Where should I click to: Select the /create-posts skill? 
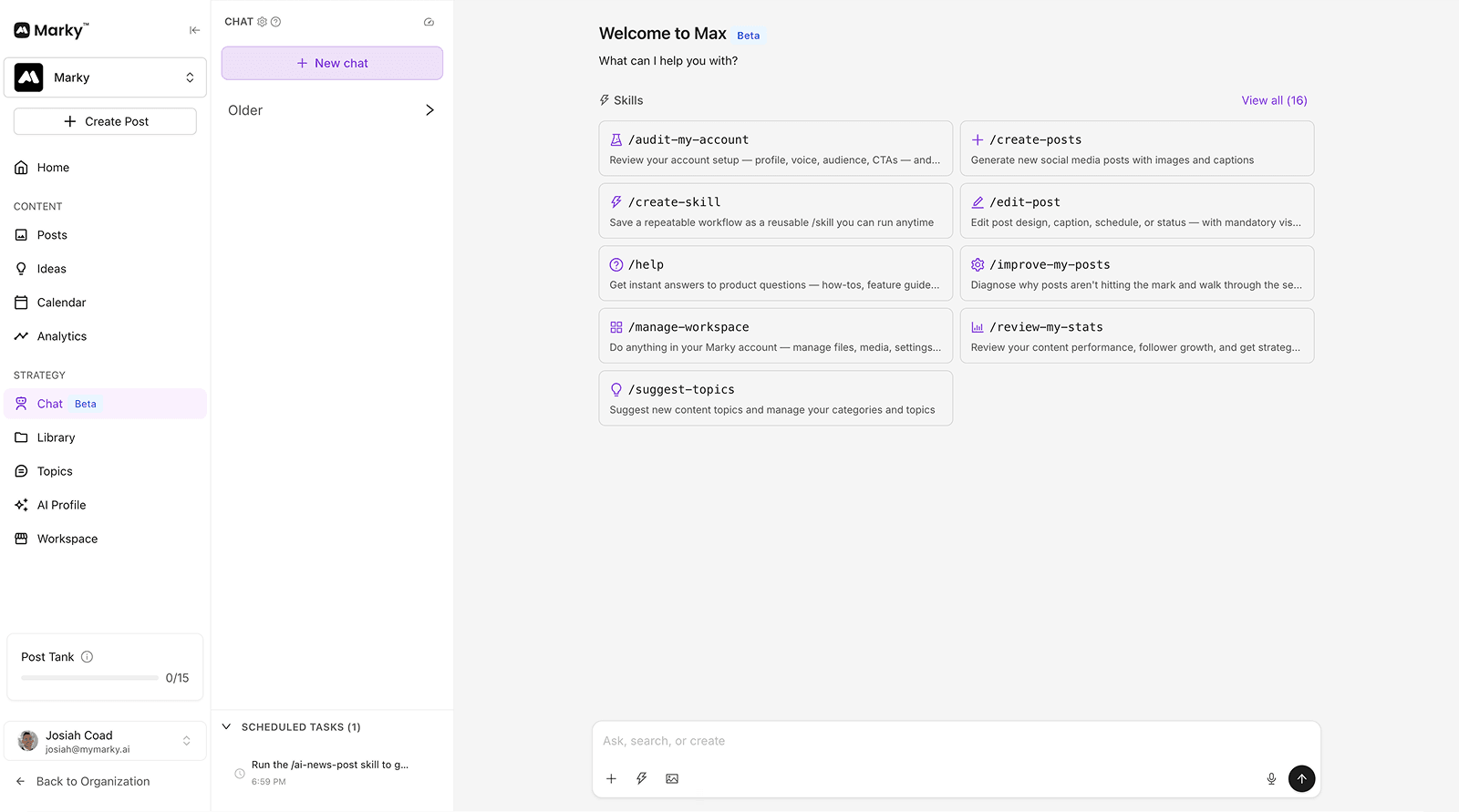tap(1137, 149)
